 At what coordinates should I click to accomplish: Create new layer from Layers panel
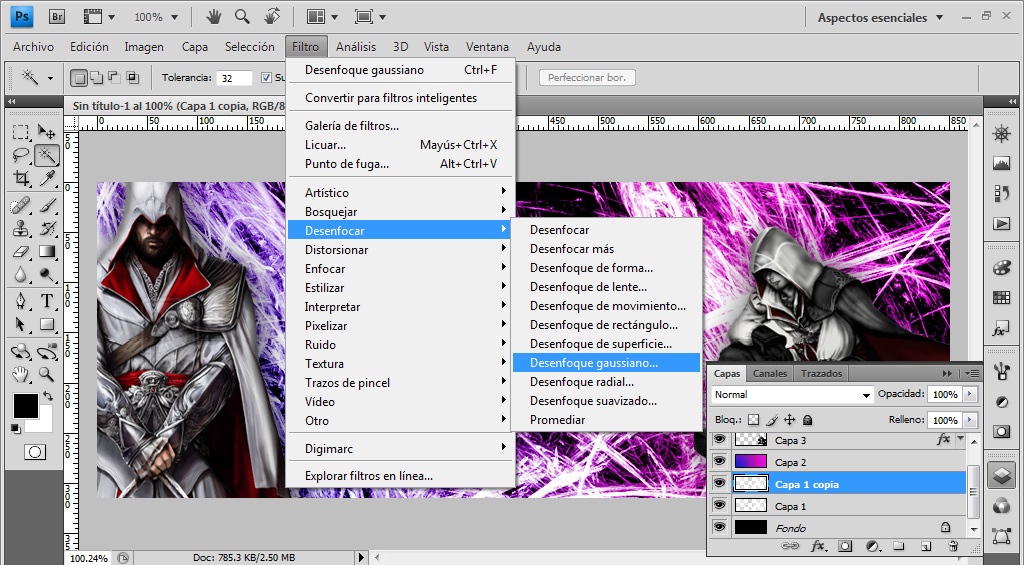coord(926,545)
